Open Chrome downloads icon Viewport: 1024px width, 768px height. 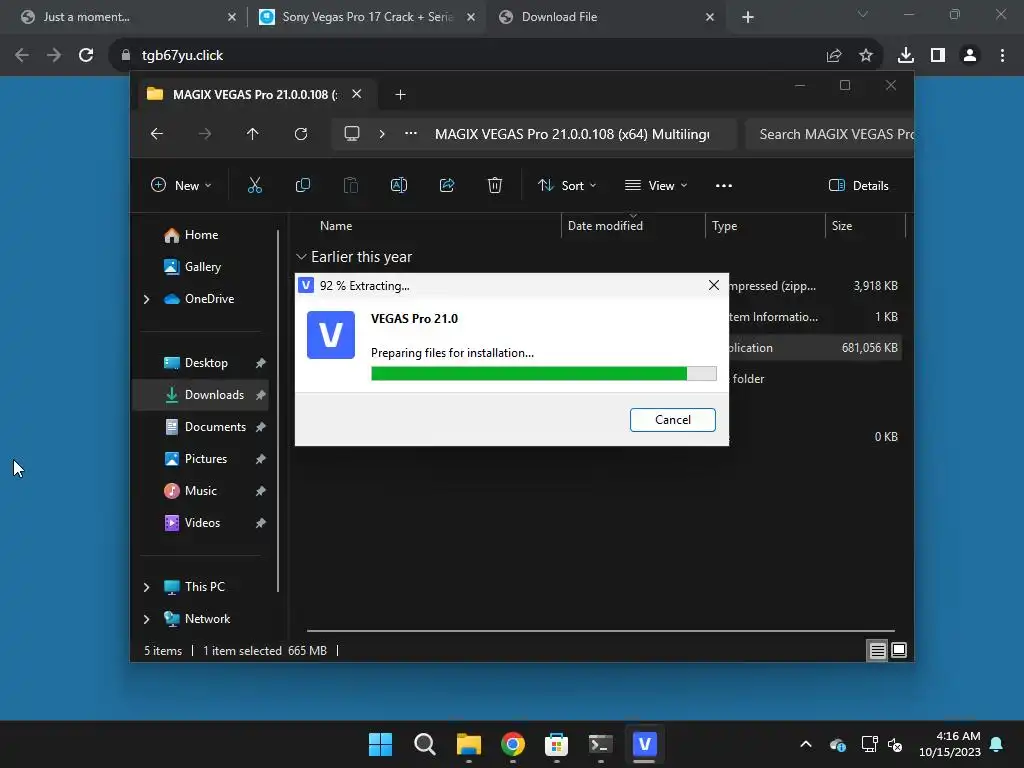point(905,56)
